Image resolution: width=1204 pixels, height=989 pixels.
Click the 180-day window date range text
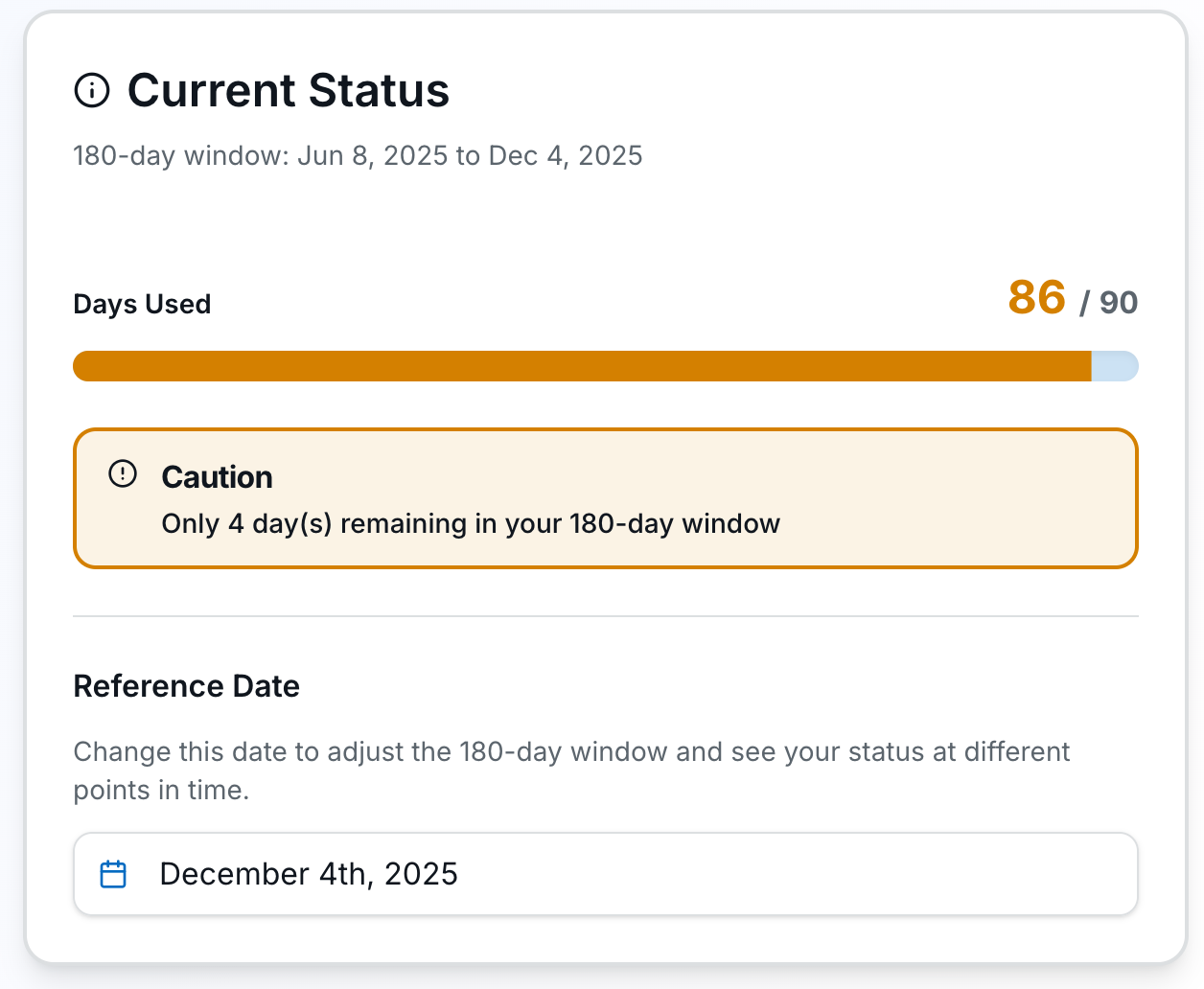coord(358,155)
